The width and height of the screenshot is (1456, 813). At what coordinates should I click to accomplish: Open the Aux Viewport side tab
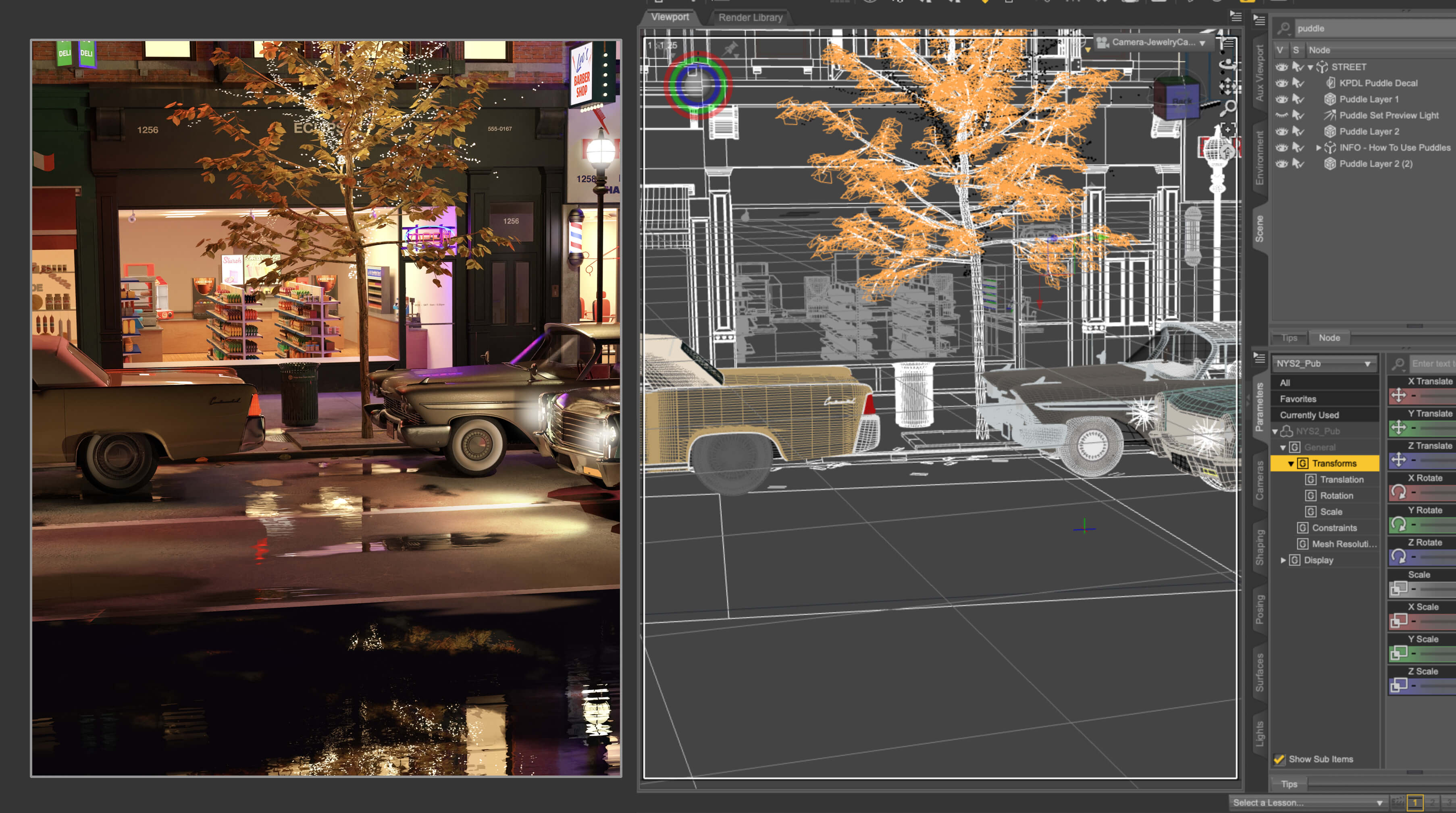pos(1259,73)
